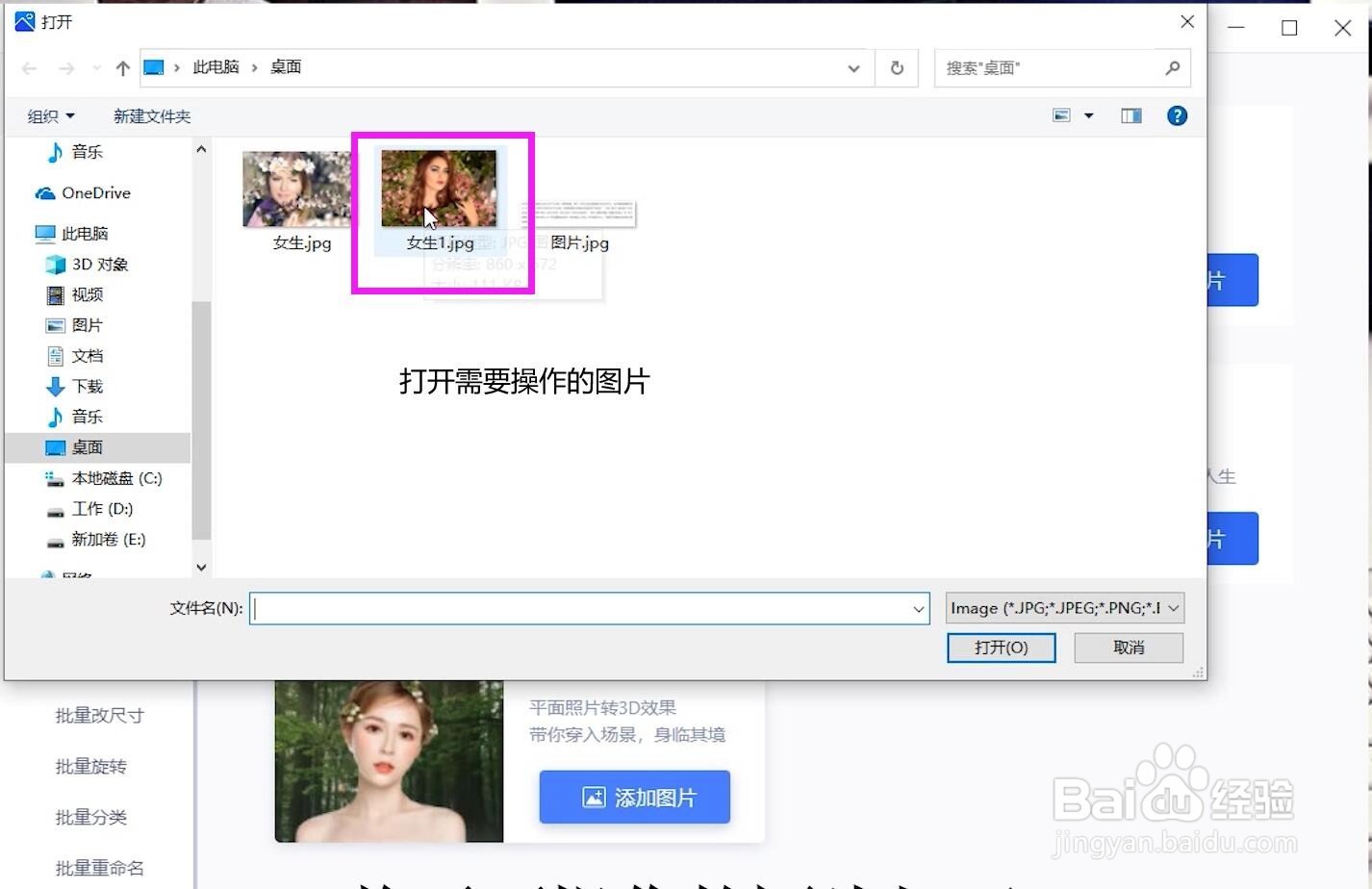This screenshot has height=889, width=1372.
Task: Expand the file name dropdown arrow
Action: tap(918, 608)
